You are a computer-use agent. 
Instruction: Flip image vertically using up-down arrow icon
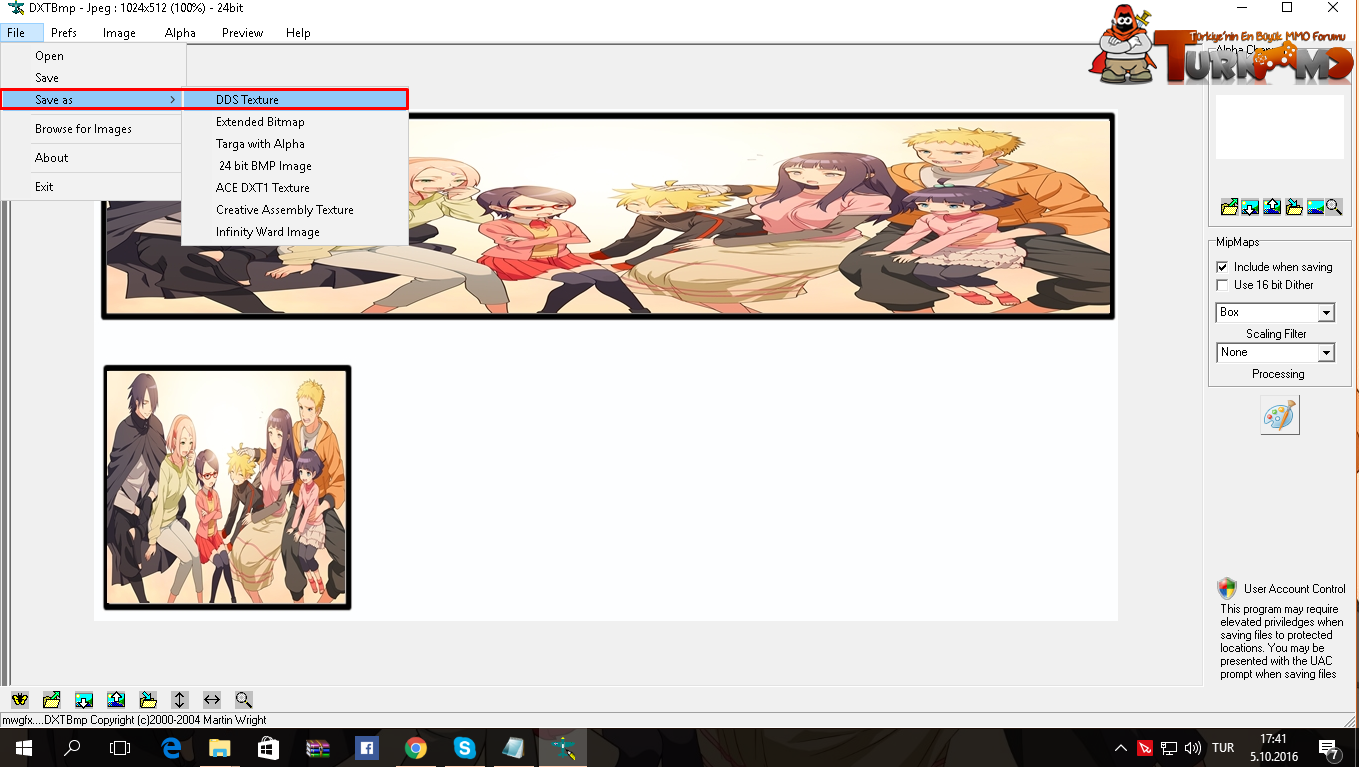click(180, 700)
